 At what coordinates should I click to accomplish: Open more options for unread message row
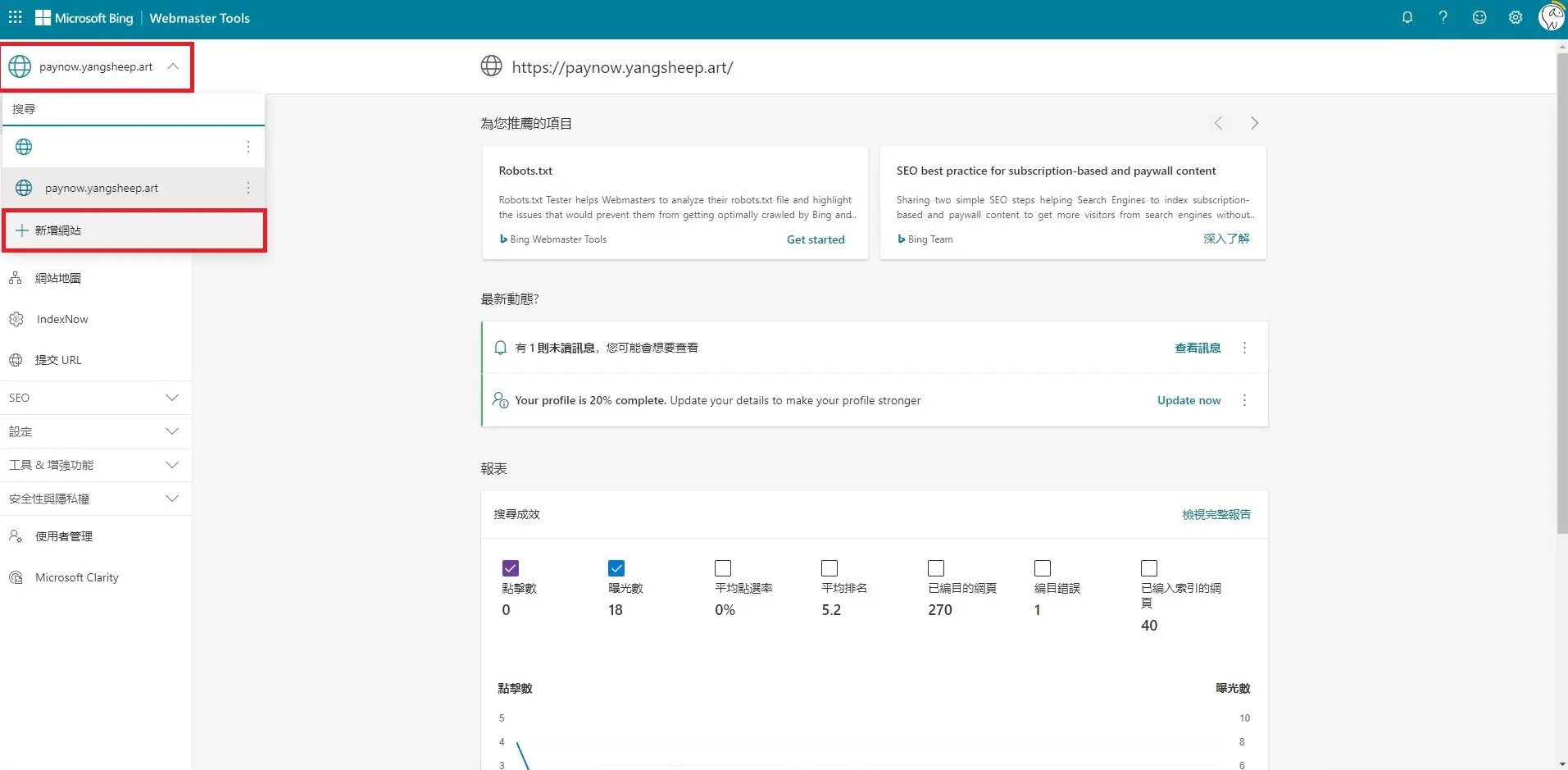pyautogui.click(x=1244, y=348)
